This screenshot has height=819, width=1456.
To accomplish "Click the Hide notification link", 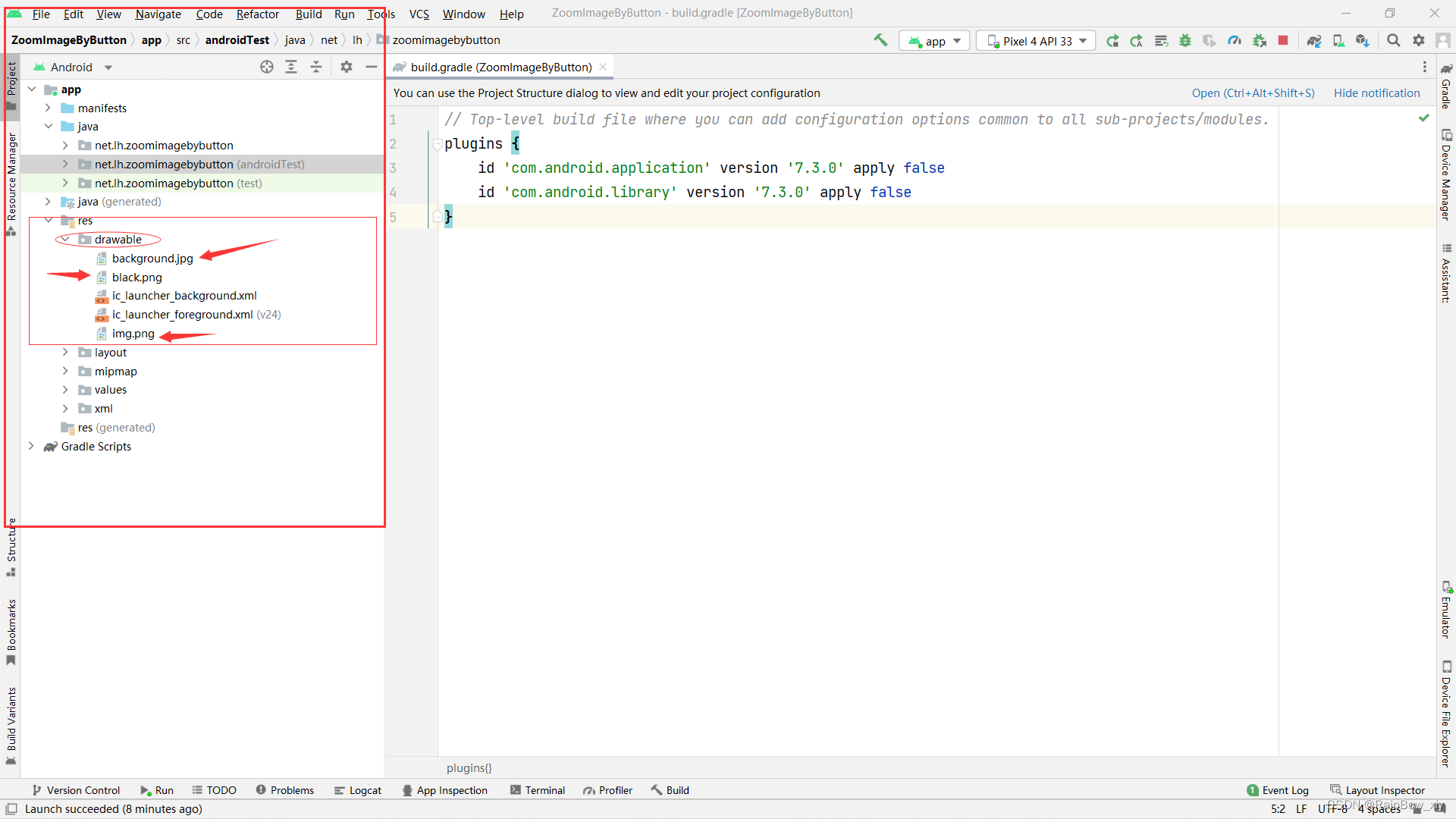I will click(1377, 93).
